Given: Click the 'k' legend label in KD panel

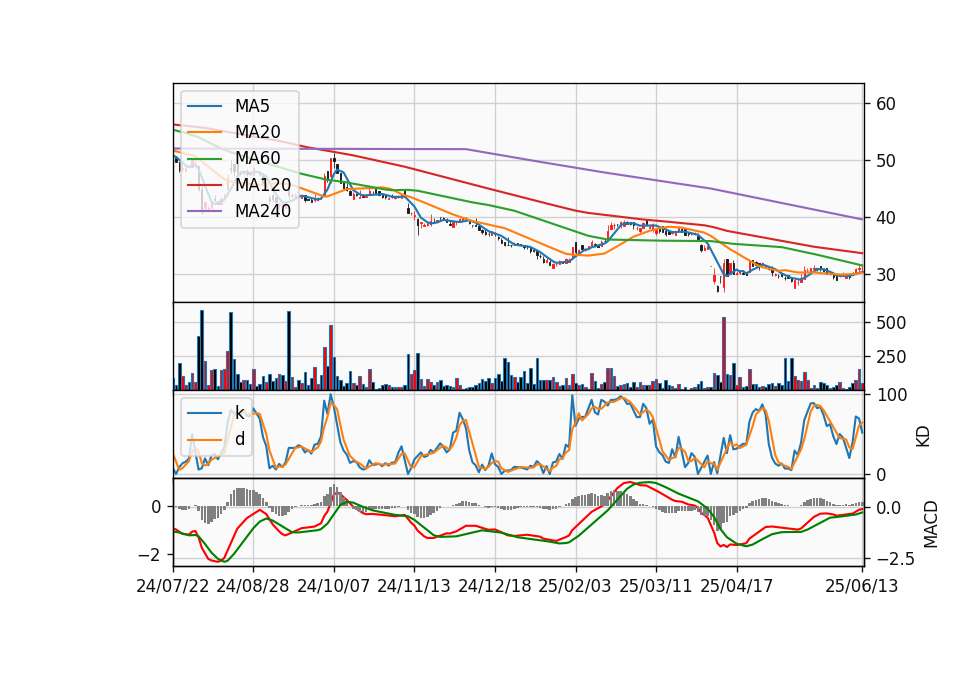Looking at the screenshot, I should pyautogui.click(x=240, y=413).
